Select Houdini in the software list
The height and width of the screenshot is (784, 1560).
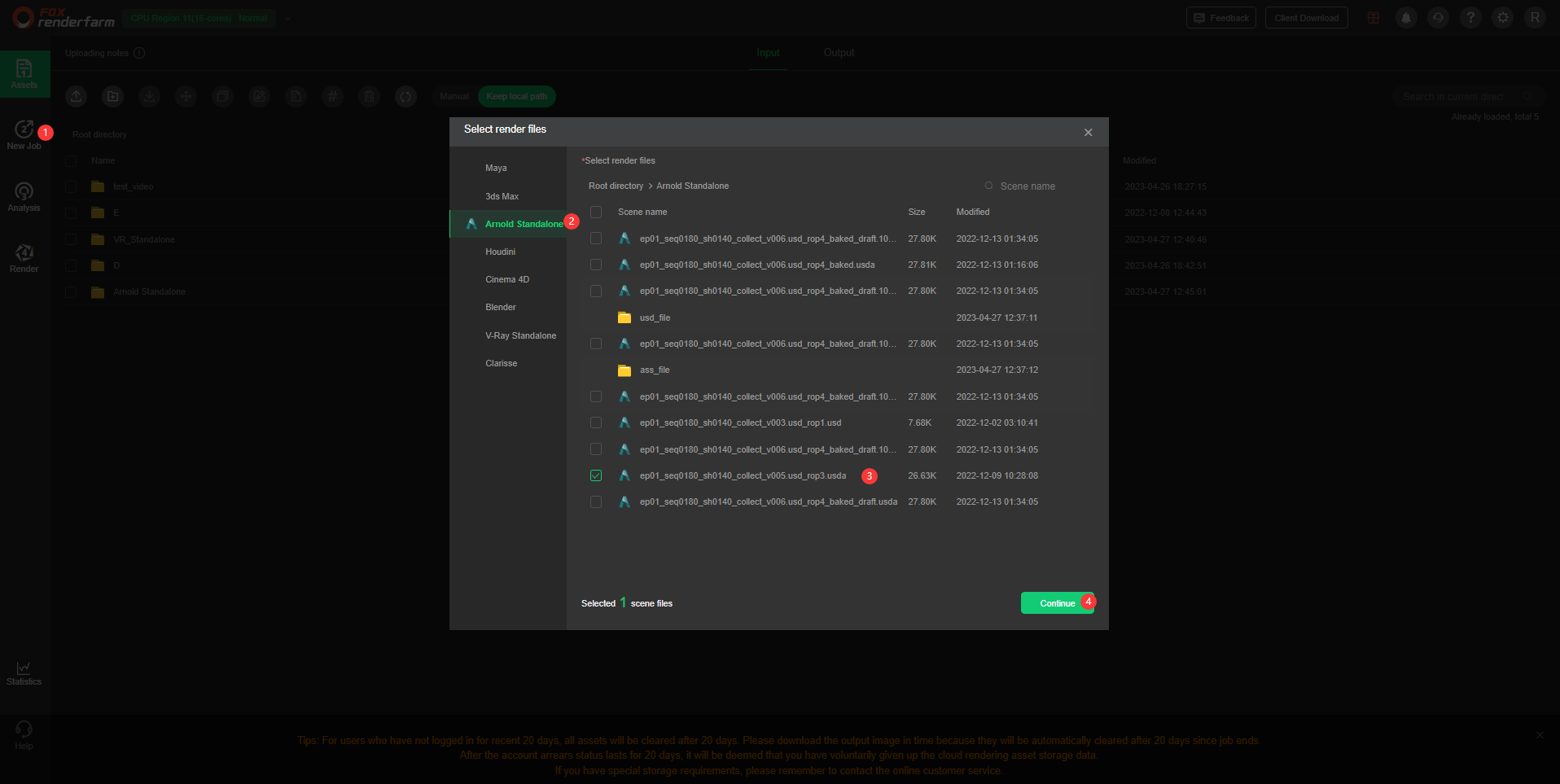[x=508, y=252]
